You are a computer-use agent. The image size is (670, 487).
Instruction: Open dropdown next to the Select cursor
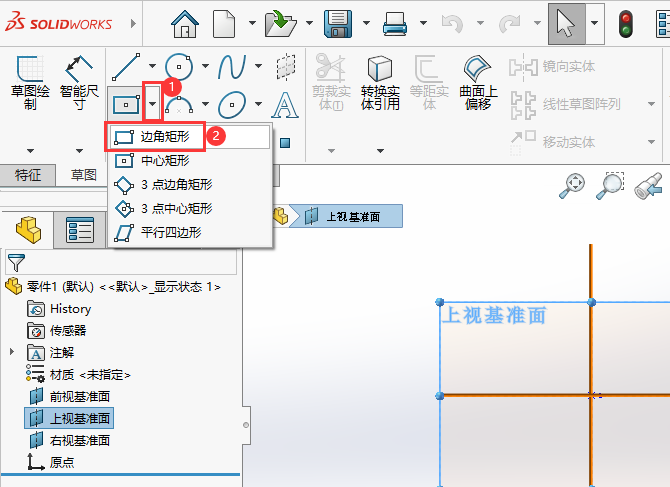(595, 23)
